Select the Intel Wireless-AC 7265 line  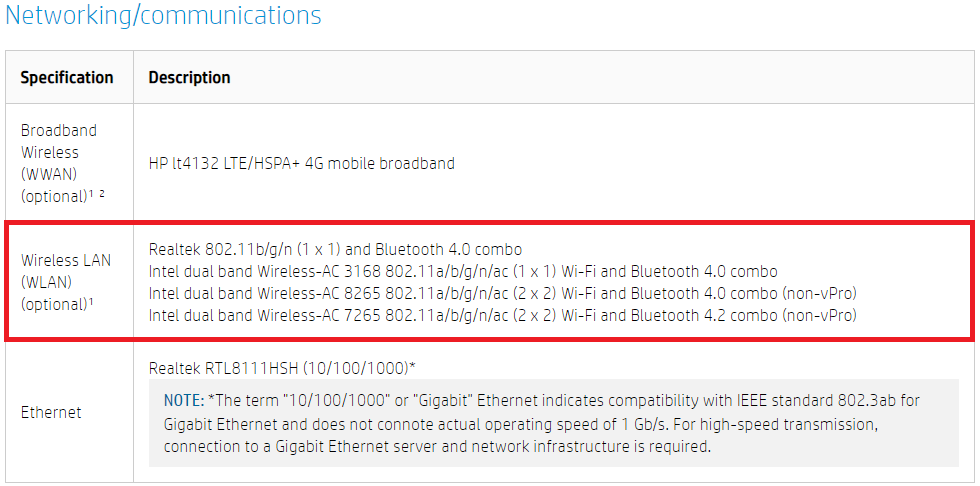coord(502,316)
